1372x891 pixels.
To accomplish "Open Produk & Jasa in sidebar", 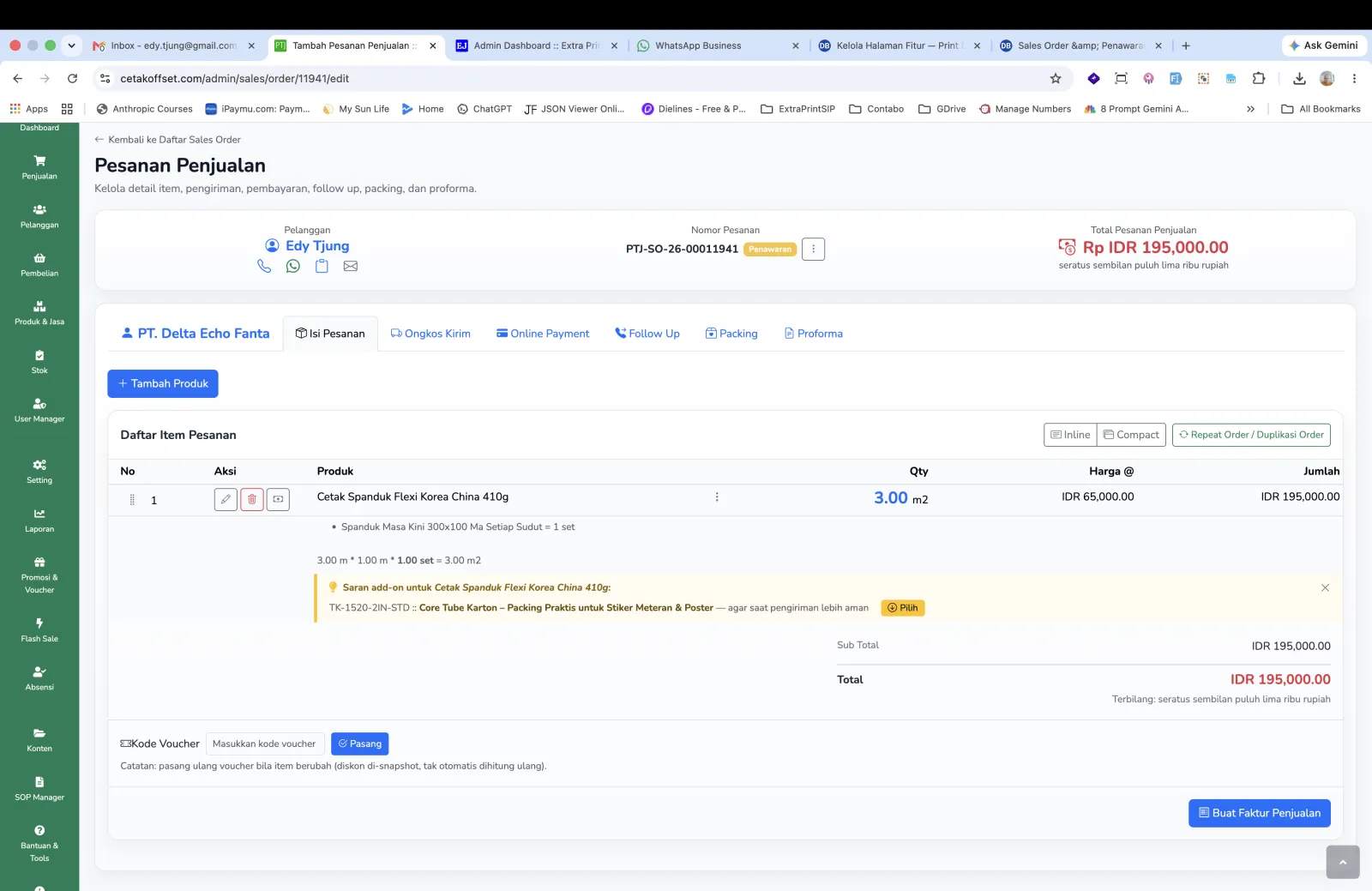I will click(x=39, y=313).
